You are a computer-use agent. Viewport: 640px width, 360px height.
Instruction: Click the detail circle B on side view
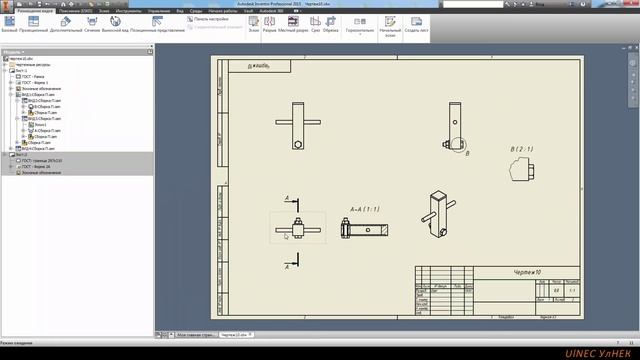pos(458,144)
